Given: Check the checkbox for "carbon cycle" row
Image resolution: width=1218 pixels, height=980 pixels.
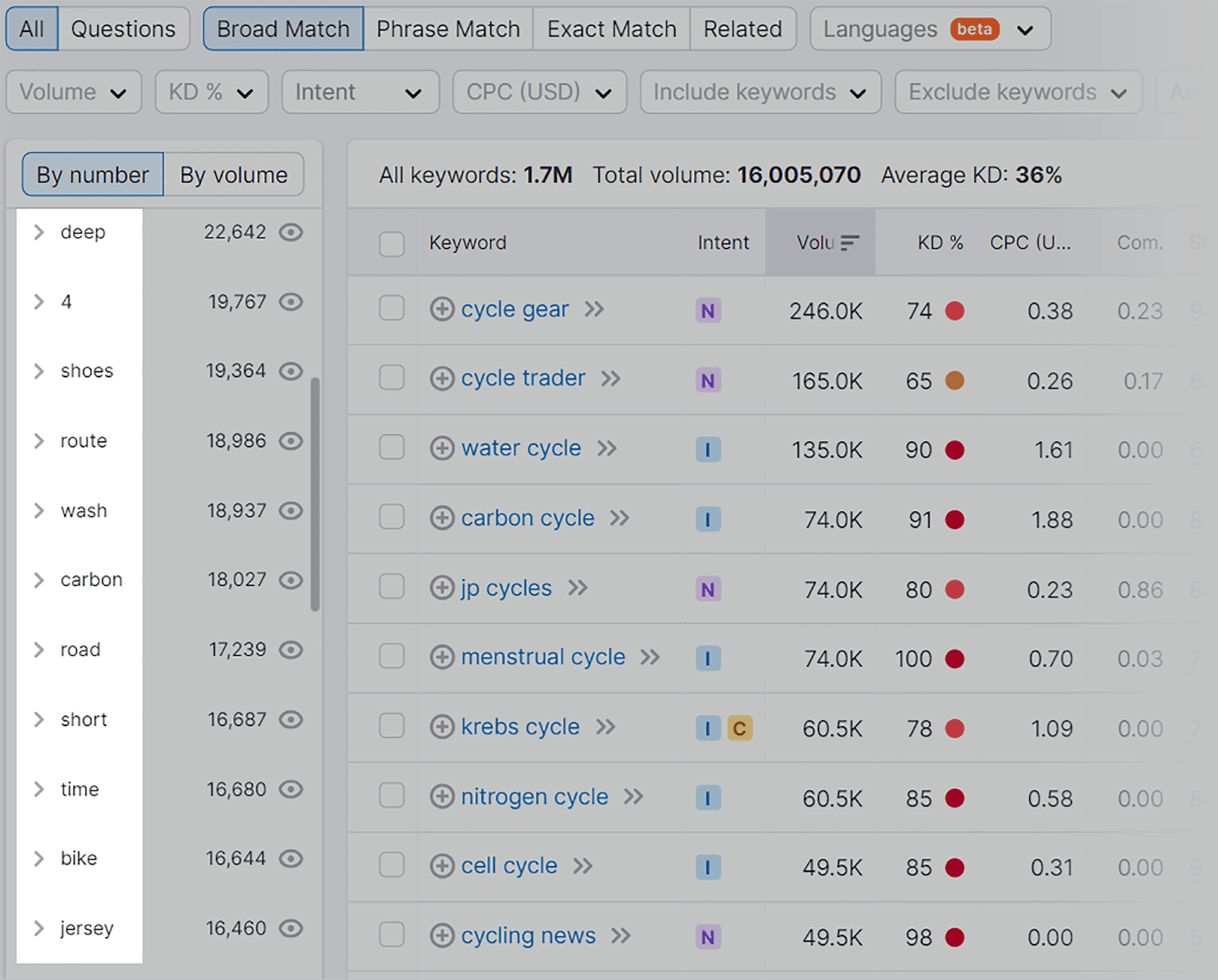Looking at the screenshot, I should [391, 518].
